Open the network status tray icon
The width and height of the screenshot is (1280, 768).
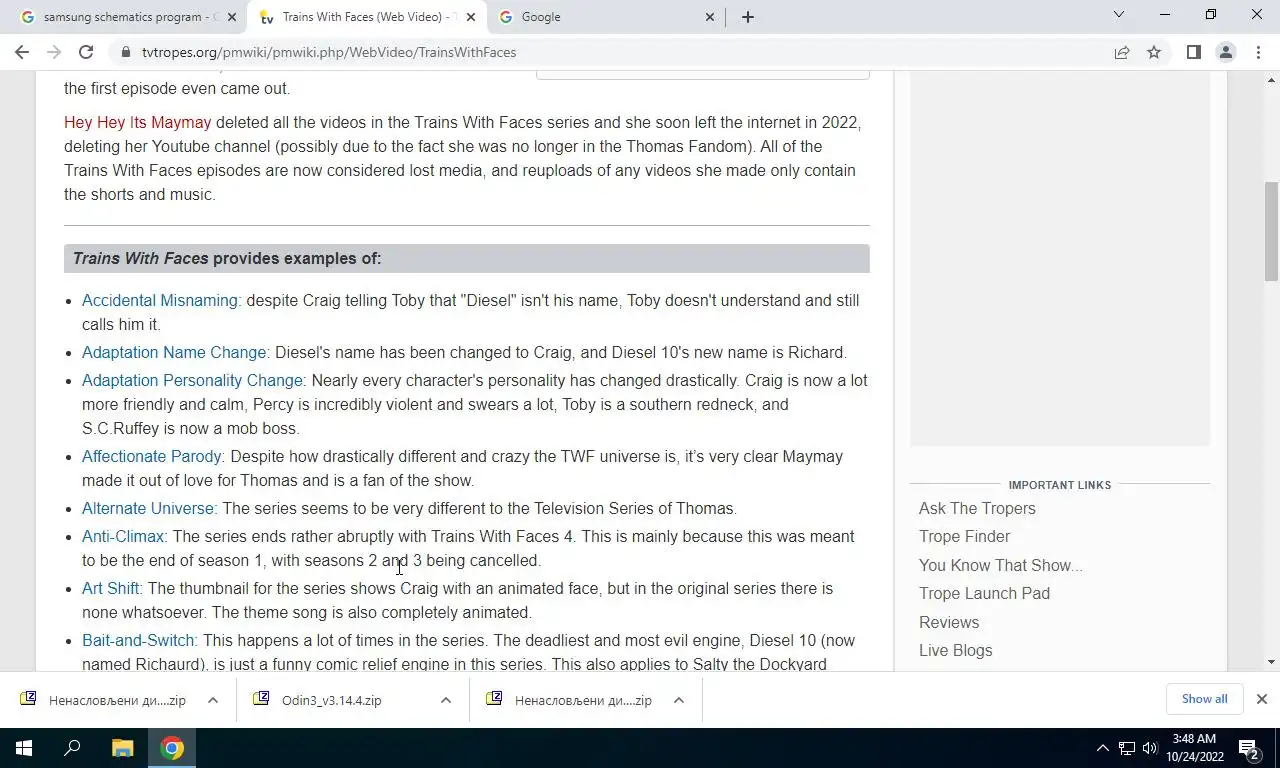click(x=1127, y=748)
